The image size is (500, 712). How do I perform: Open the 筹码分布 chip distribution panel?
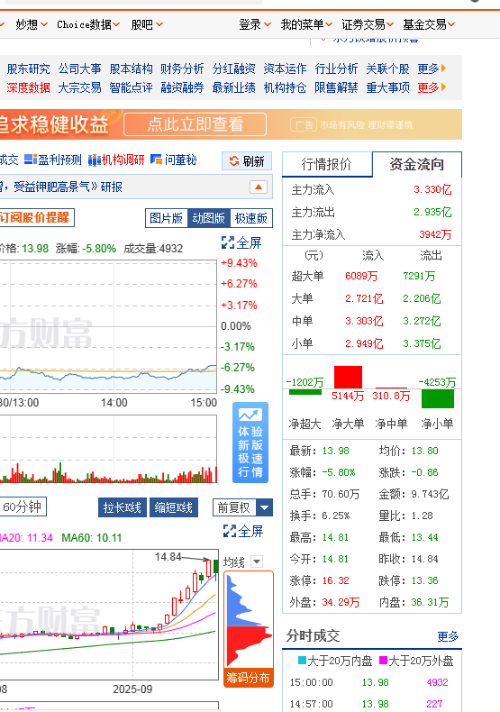(x=248, y=629)
